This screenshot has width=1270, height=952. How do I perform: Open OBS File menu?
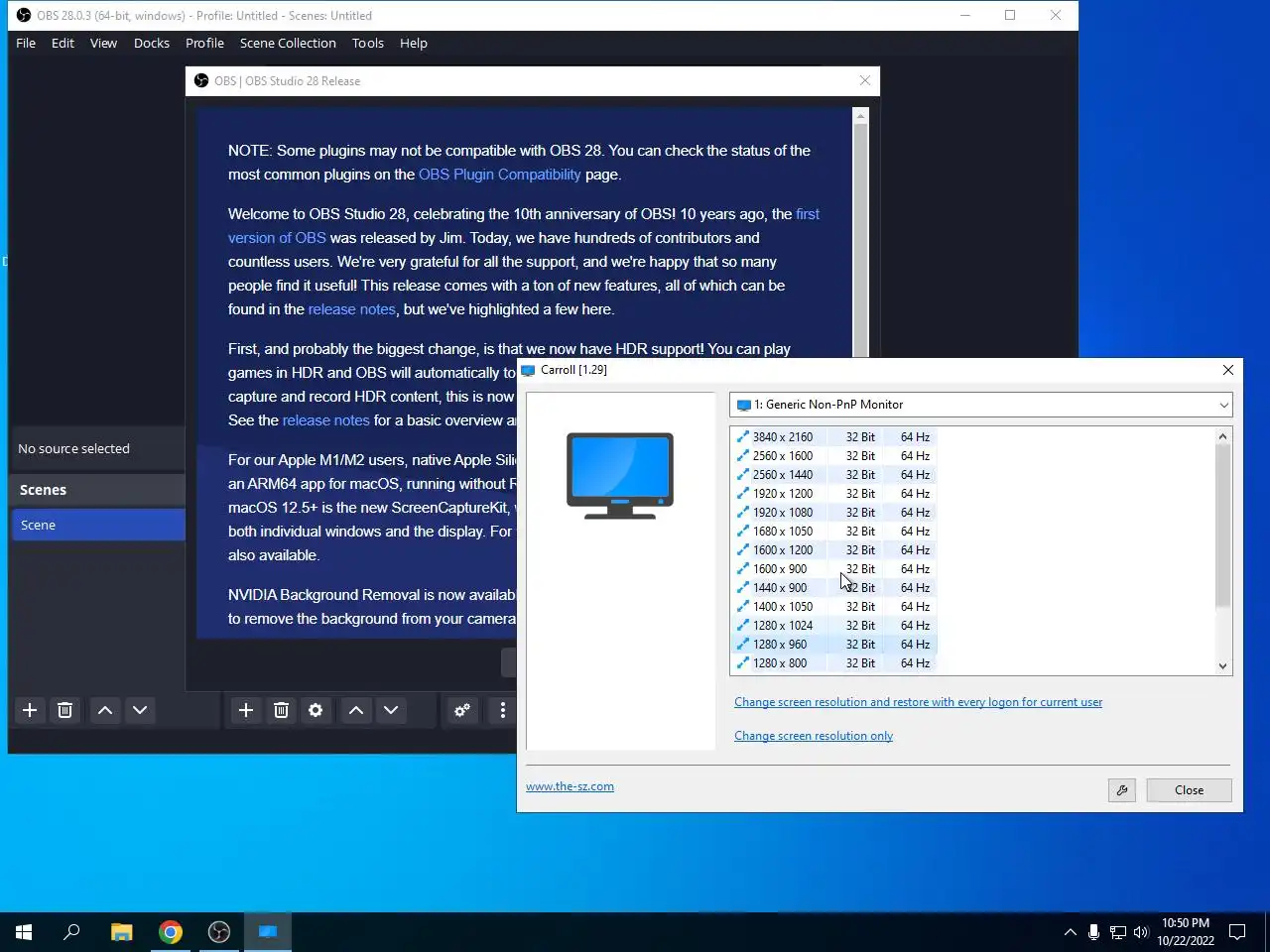coord(26,43)
